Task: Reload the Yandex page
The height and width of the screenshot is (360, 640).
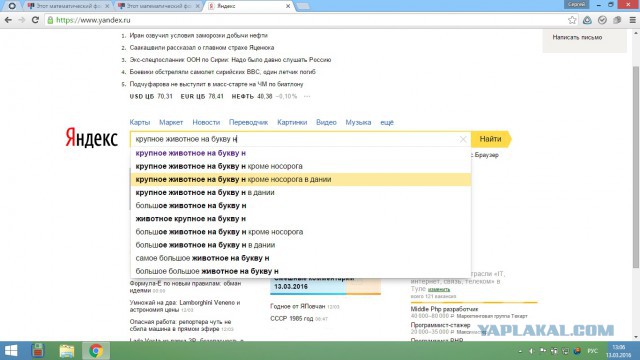Action: click(x=35, y=20)
